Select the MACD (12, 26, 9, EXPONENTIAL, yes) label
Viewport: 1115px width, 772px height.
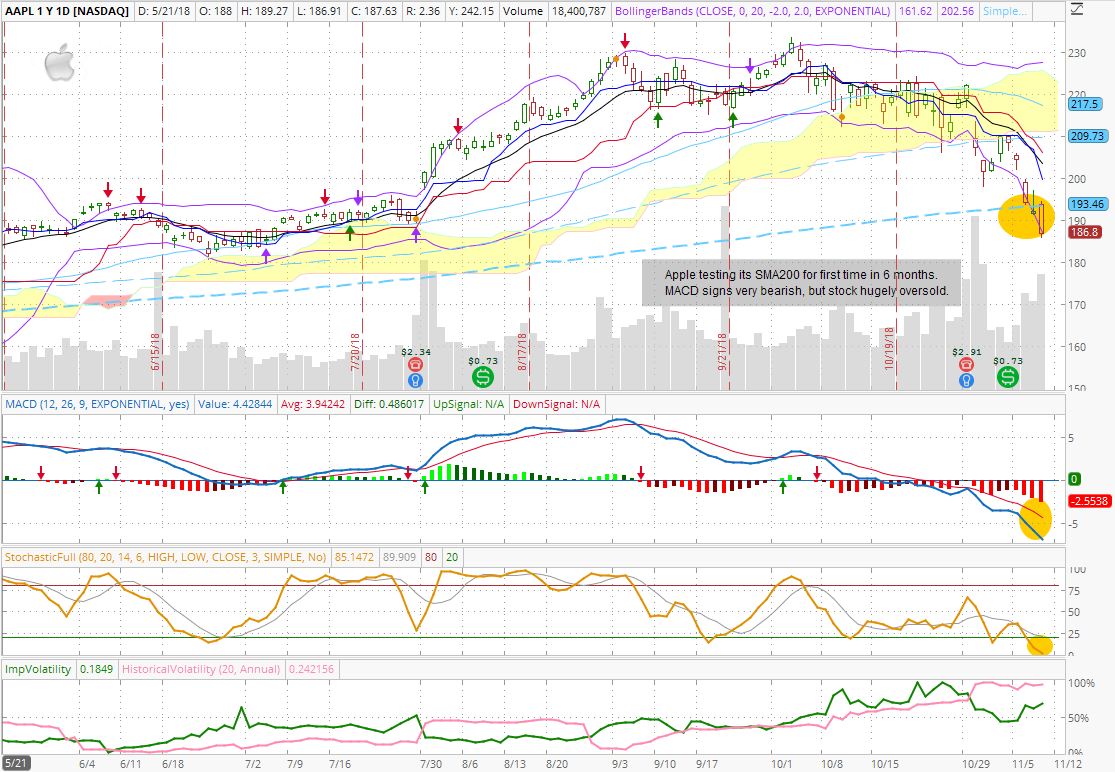point(97,404)
